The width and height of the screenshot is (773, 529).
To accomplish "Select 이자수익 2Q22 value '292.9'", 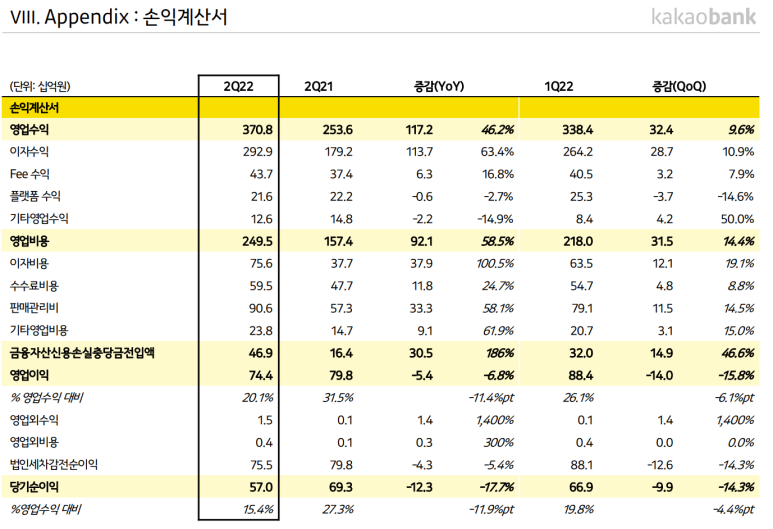I will coord(257,152).
